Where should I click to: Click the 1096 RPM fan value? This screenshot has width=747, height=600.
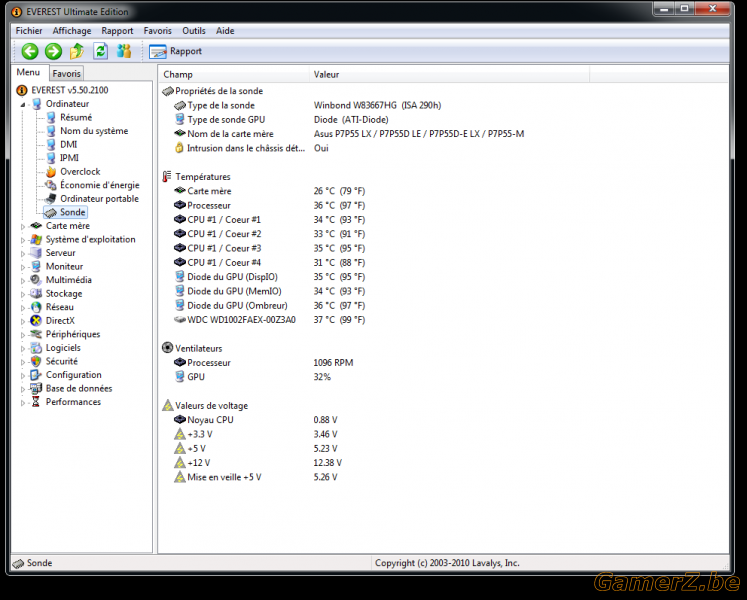pyautogui.click(x=333, y=363)
